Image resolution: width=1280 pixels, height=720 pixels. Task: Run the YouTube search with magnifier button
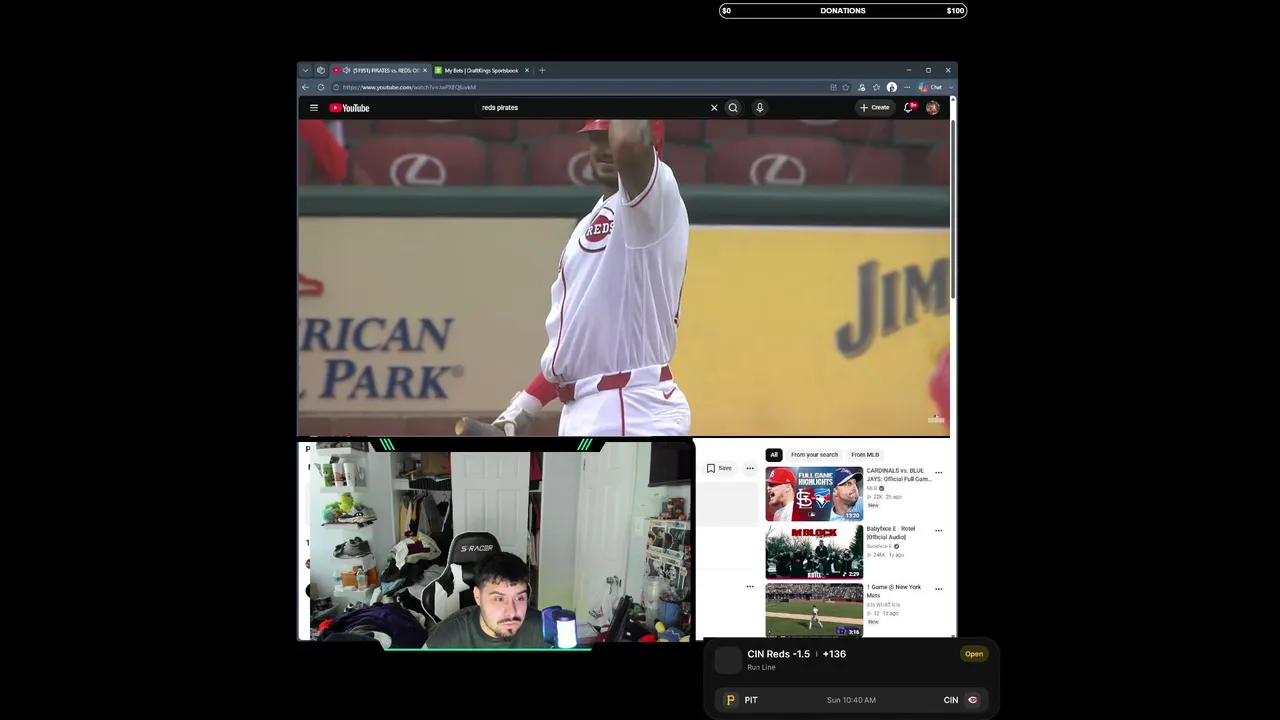pyautogui.click(x=733, y=108)
